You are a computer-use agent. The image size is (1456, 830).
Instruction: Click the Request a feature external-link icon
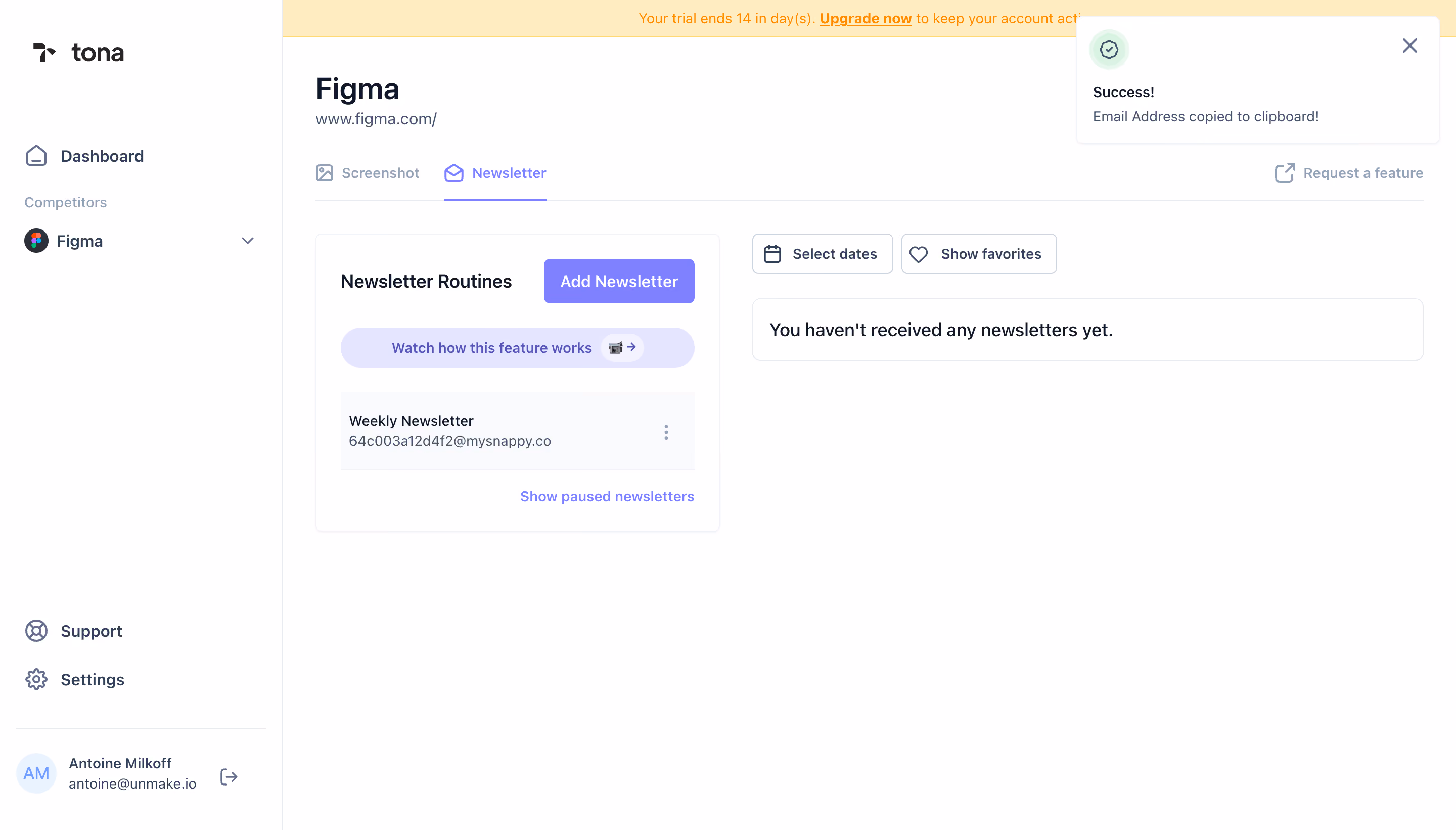[x=1285, y=173]
